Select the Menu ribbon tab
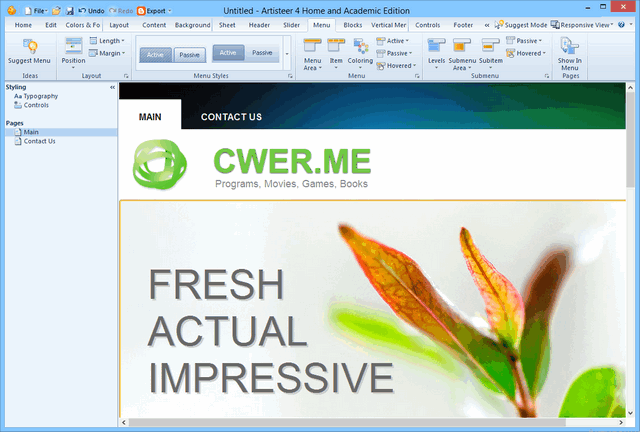This screenshot has width=640, height=432. [x=322, y=25]
